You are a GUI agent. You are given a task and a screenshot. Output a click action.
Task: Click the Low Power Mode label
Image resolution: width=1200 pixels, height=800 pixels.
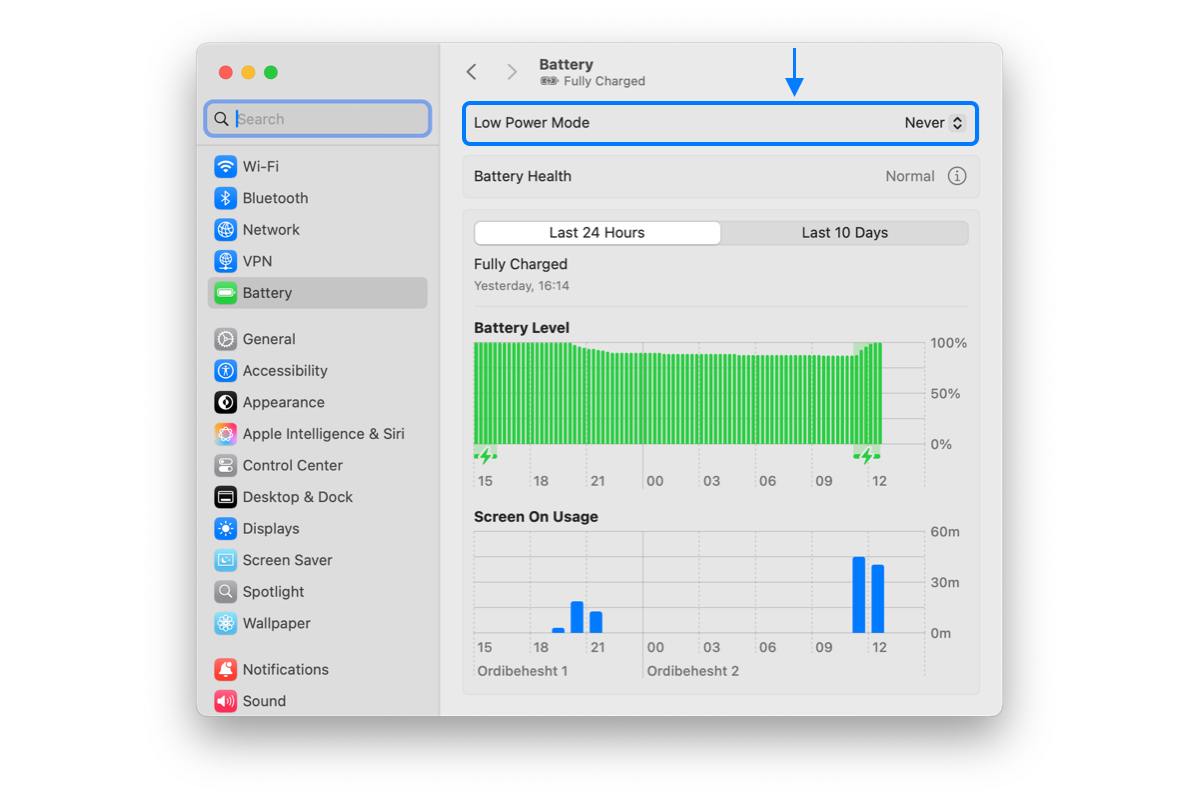pyautogui.click(x=532, y=123)
